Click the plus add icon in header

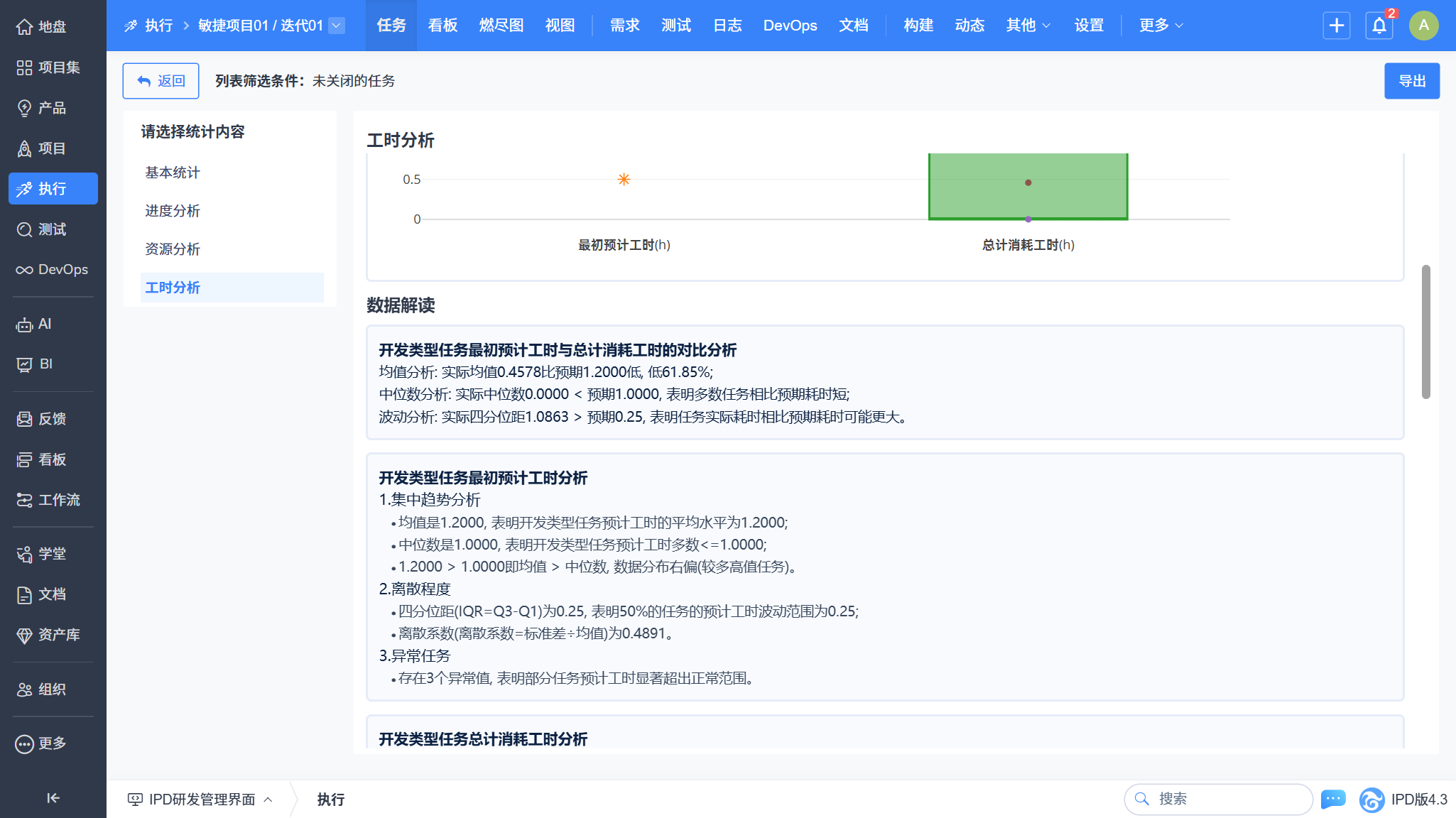[1336, 26]
